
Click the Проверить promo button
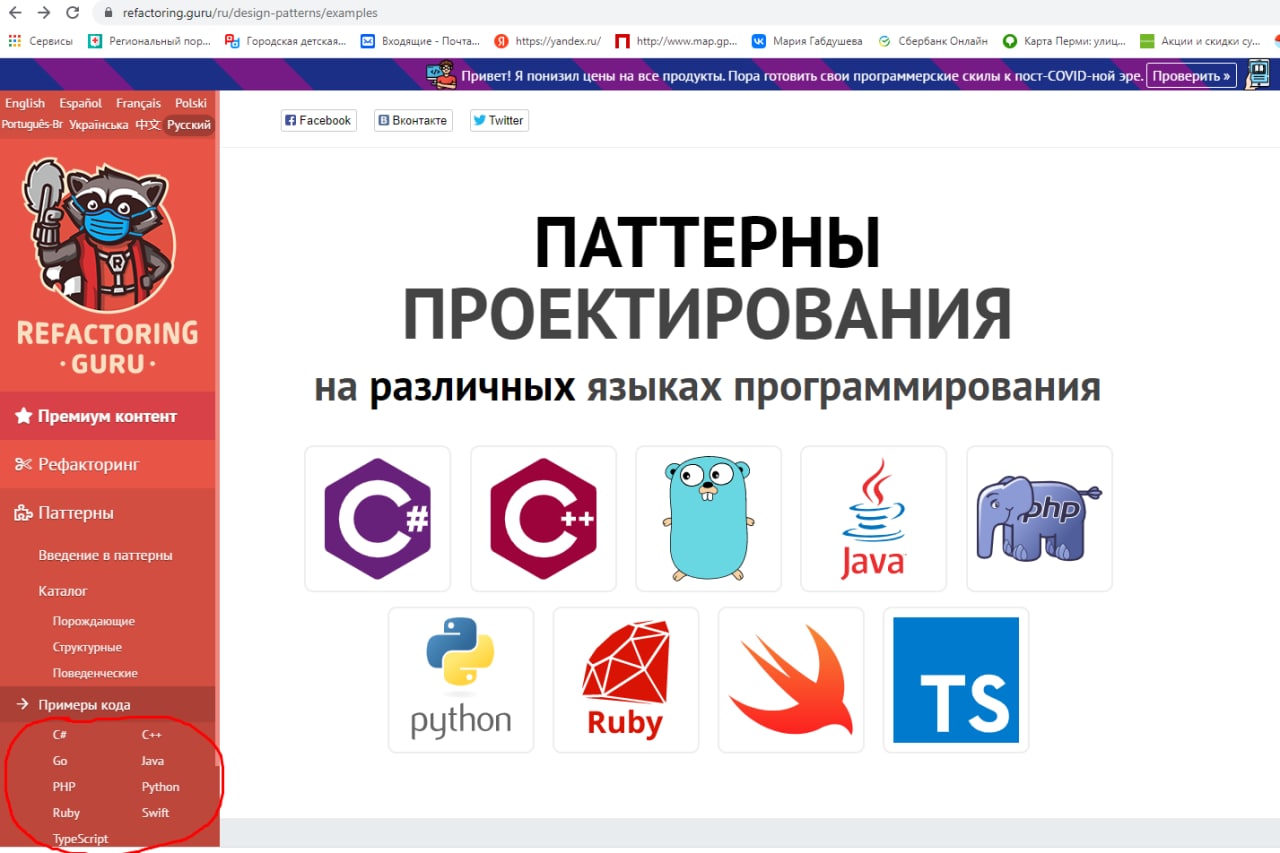point(1191,75)
